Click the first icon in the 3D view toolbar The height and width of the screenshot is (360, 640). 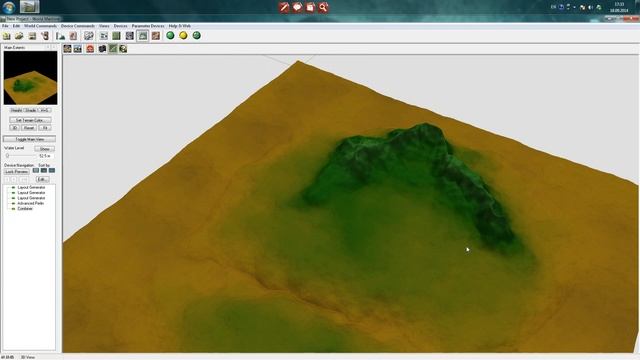tap(67, 49)
